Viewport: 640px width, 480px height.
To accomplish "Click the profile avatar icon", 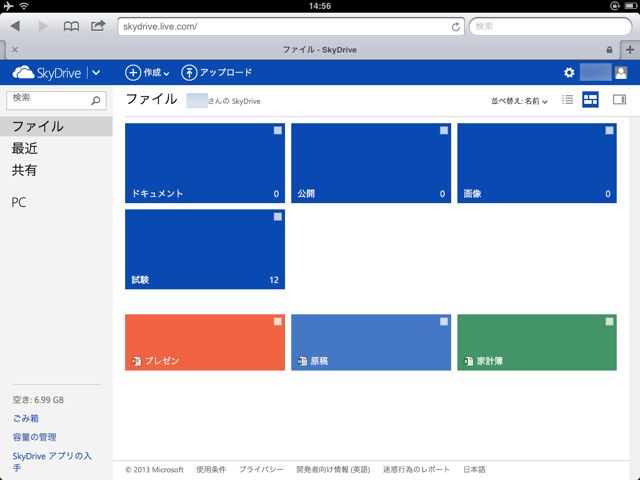I will coord(621,73).
